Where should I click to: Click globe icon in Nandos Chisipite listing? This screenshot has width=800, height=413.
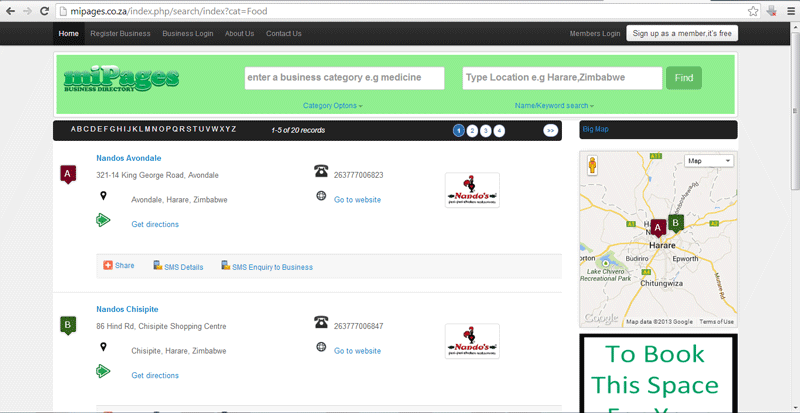(321, 347)
